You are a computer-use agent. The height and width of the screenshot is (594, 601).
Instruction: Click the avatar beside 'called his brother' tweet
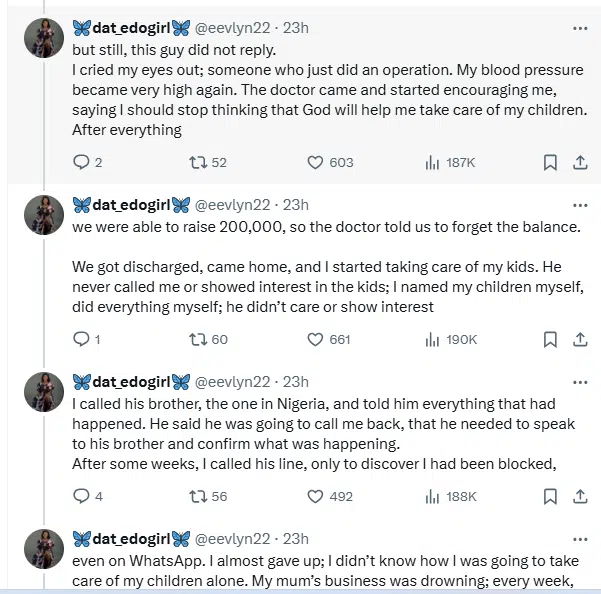click(44, 391)
